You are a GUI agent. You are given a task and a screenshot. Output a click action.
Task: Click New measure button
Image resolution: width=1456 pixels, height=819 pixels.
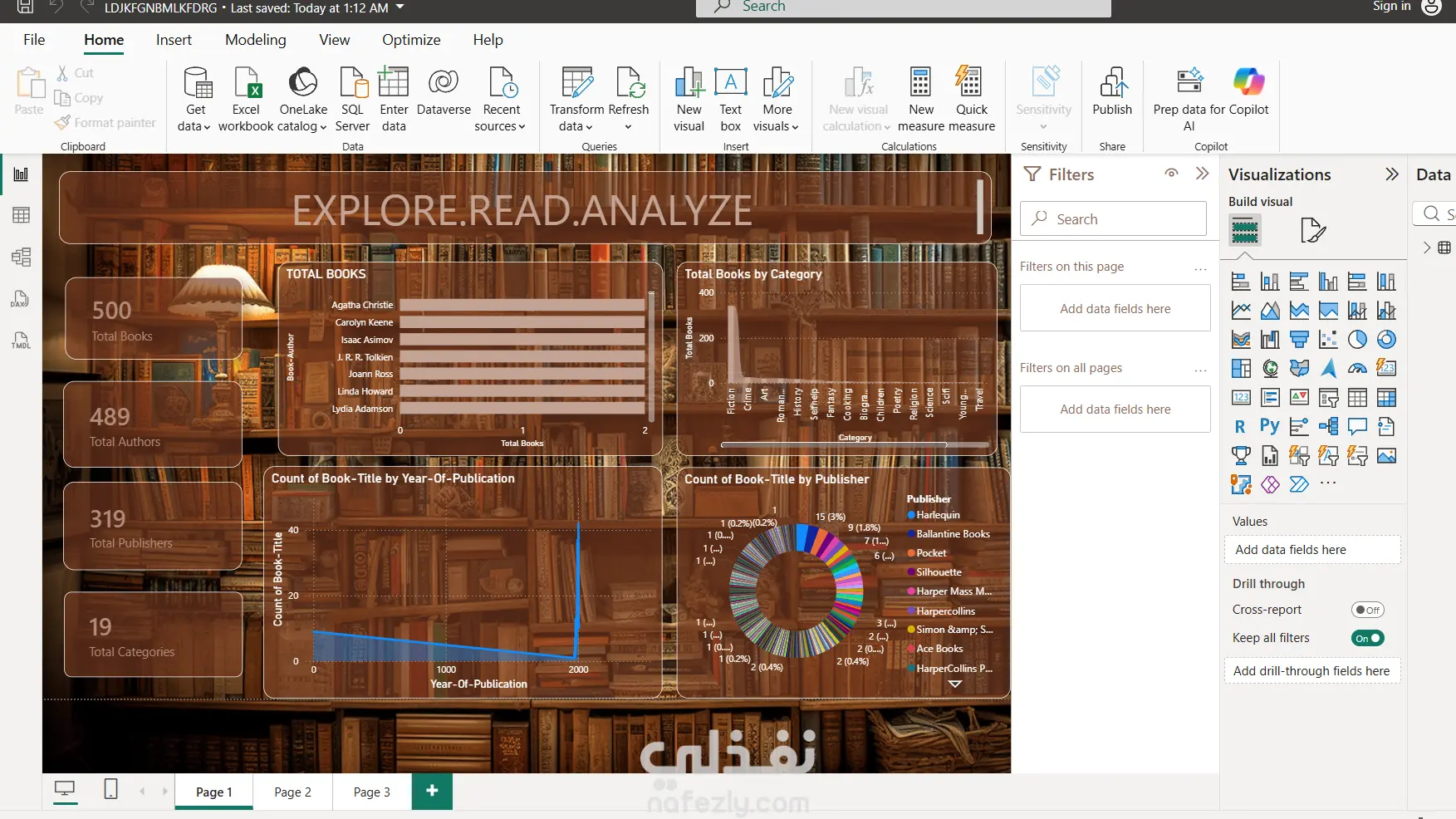(x=921, y=99)
